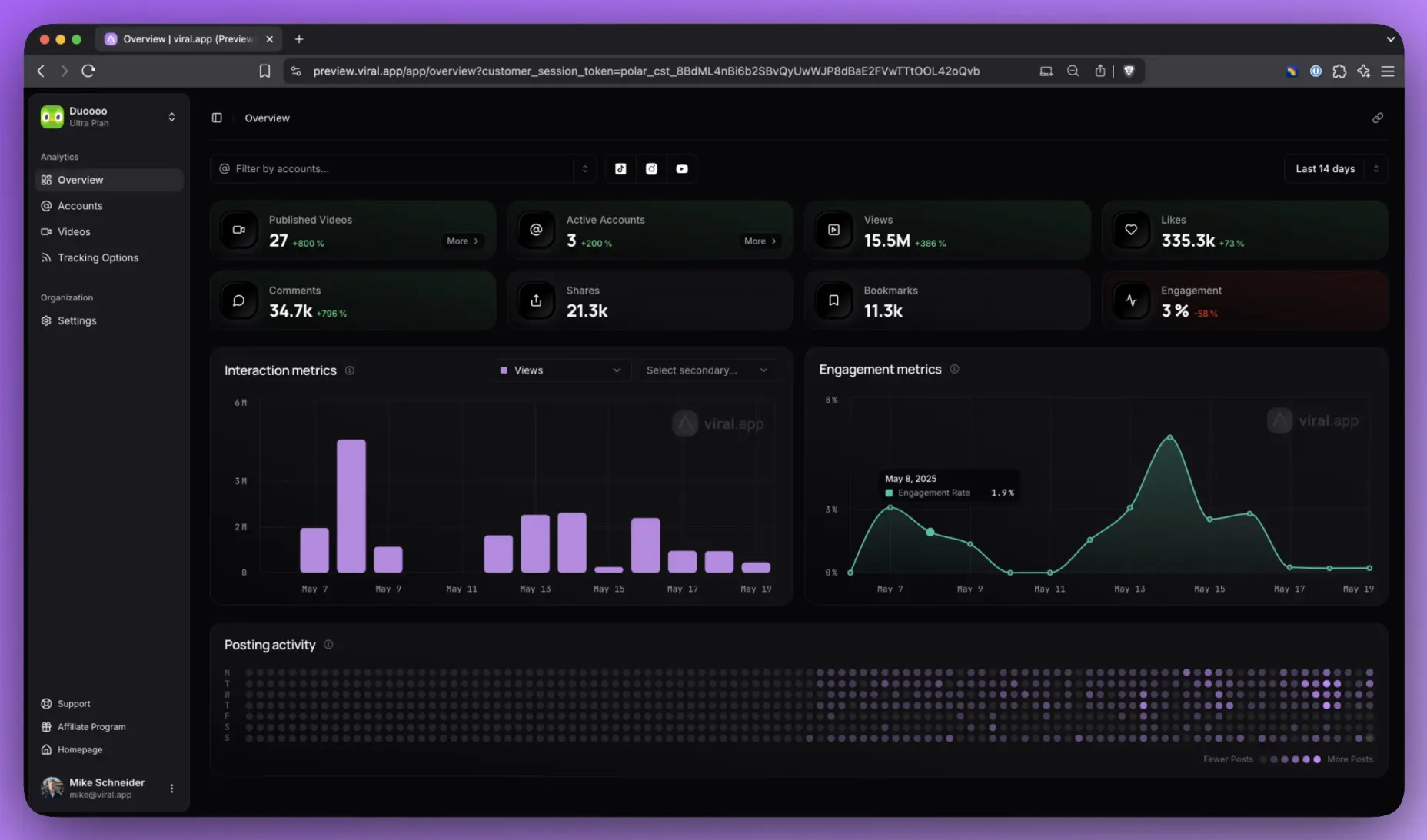Screen dimensions: 1427x840
Task: Click the Posting activity info icon
Action: click(x=328, y=645)
